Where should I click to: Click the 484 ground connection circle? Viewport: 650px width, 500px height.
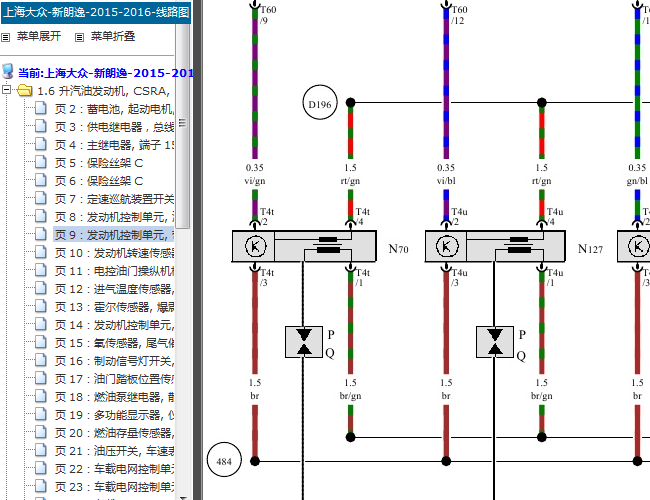(224, 460)
